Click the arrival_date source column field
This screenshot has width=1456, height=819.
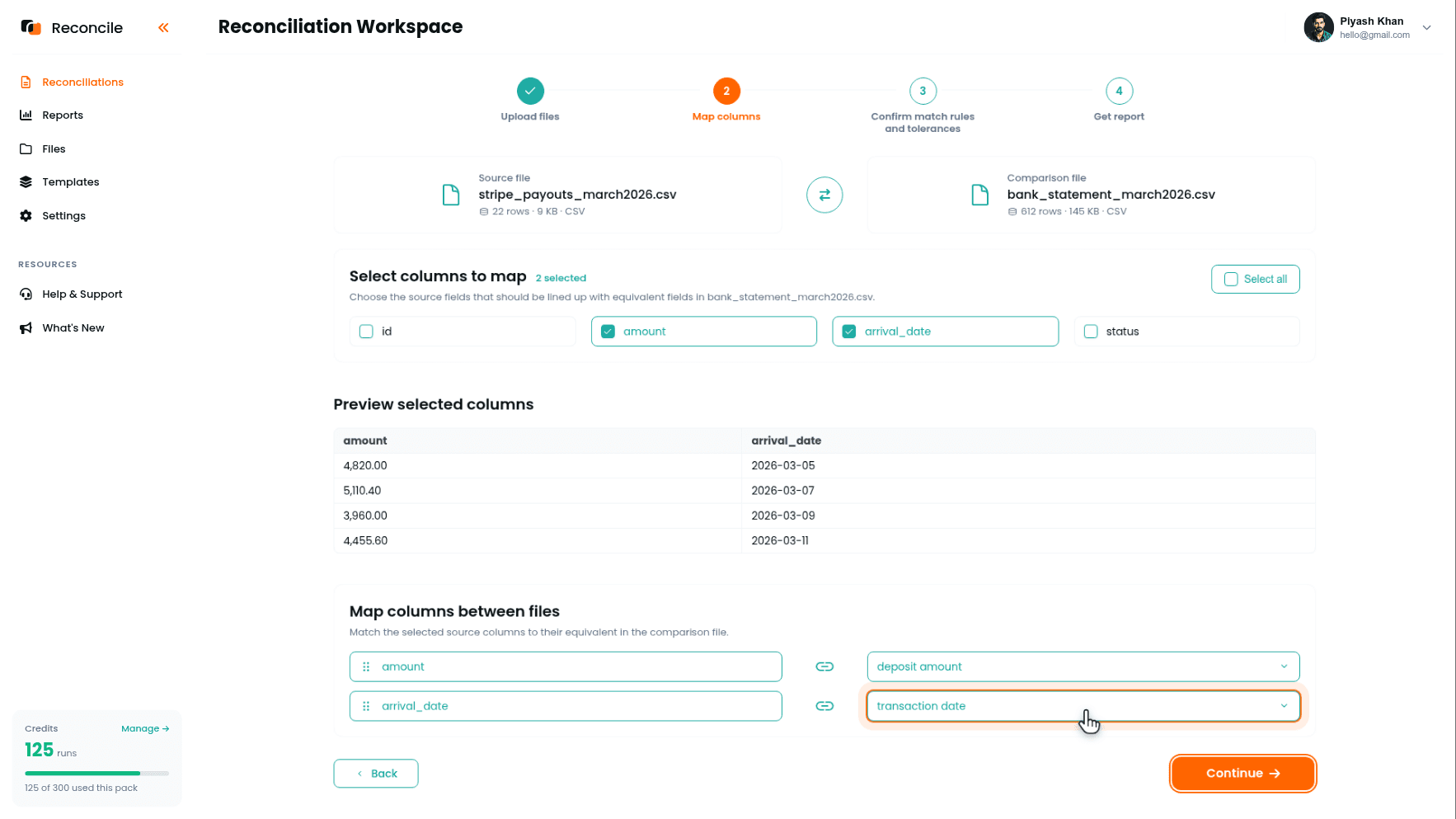tap(566, 706)
